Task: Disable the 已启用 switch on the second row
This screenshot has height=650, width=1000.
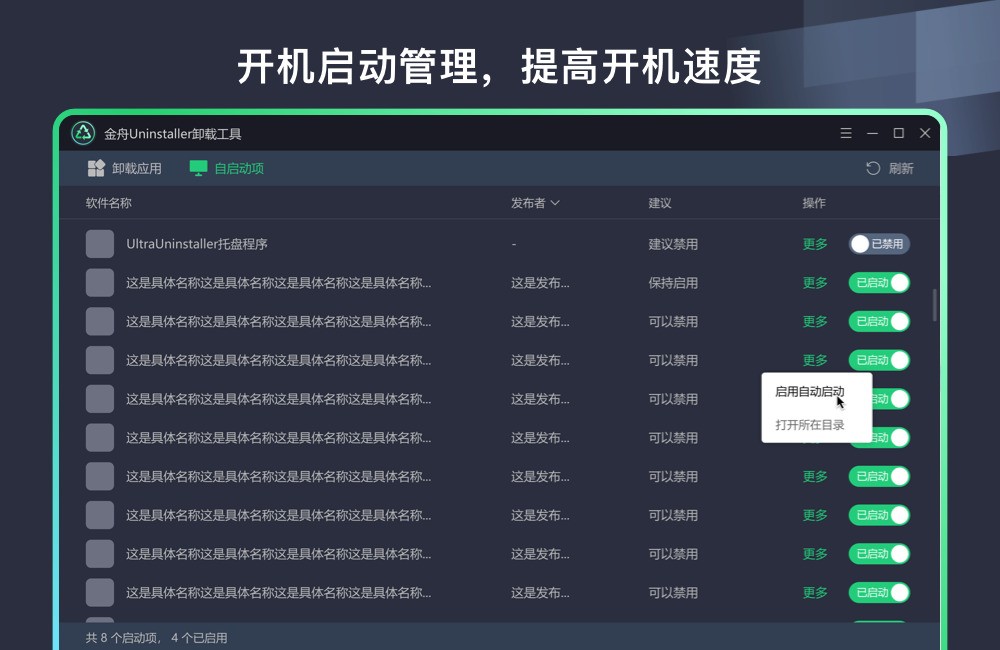Action: 879,282
